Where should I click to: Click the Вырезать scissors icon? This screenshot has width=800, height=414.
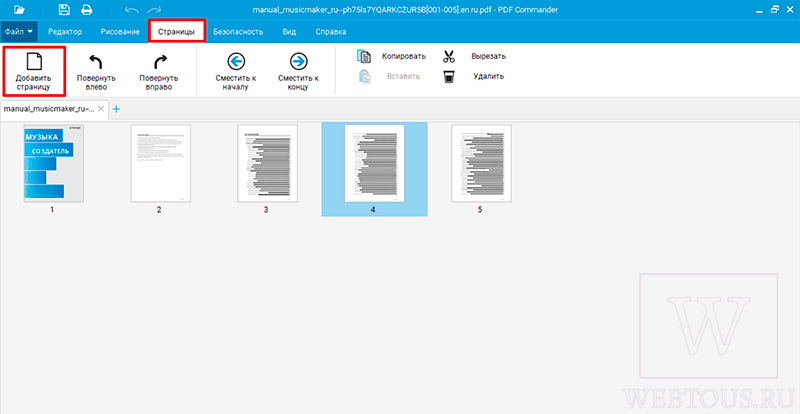click(x=448, y=56)
